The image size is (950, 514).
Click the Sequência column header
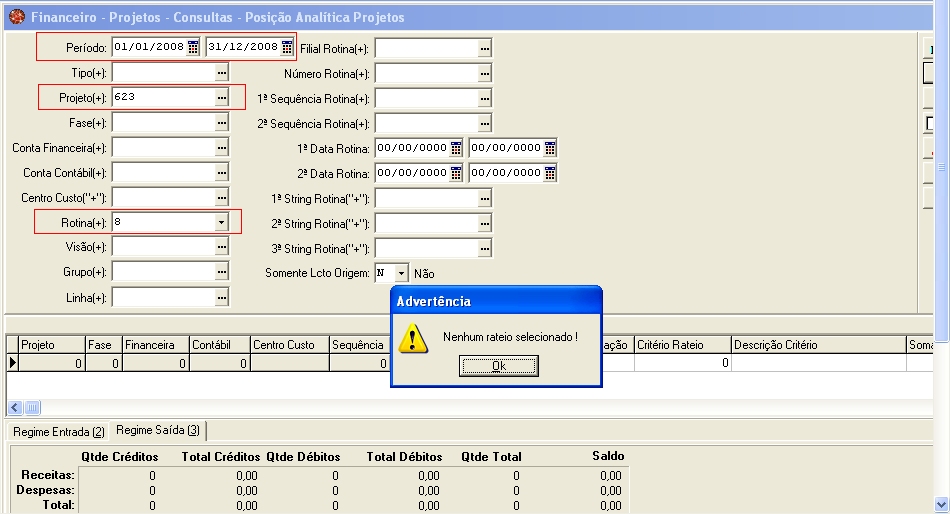pos(360,345)
